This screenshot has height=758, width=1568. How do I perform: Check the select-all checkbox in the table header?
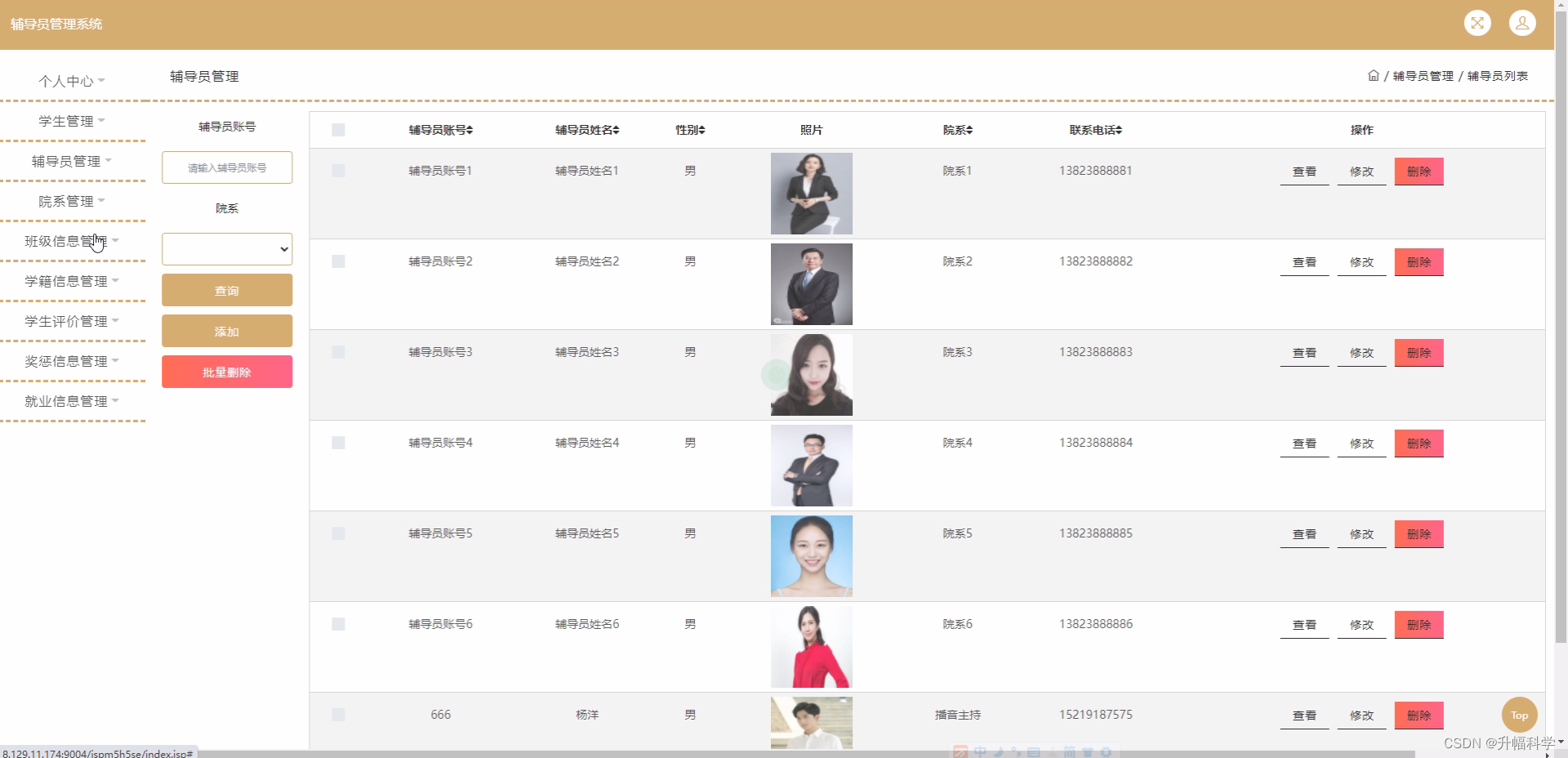click(338, 130)
